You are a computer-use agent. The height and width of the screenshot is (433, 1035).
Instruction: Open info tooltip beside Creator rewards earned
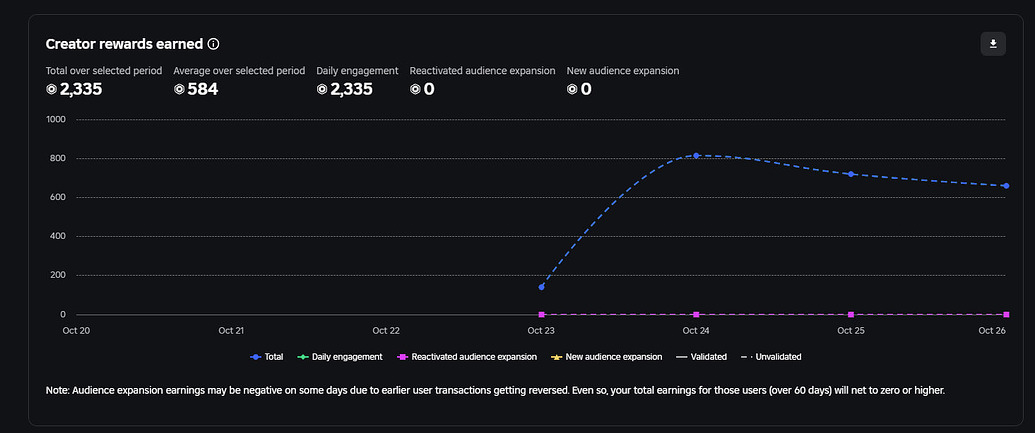click(213, 44)
